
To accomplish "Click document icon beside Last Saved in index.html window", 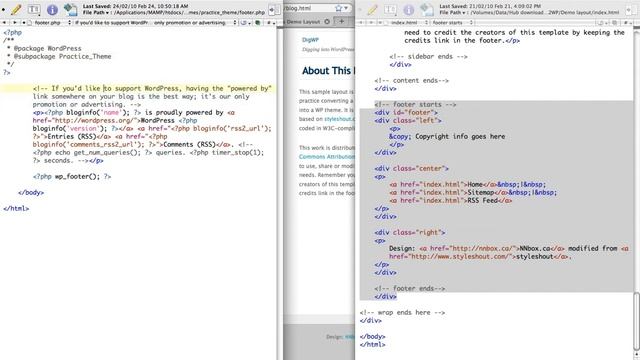I will [x=427, y=9].
